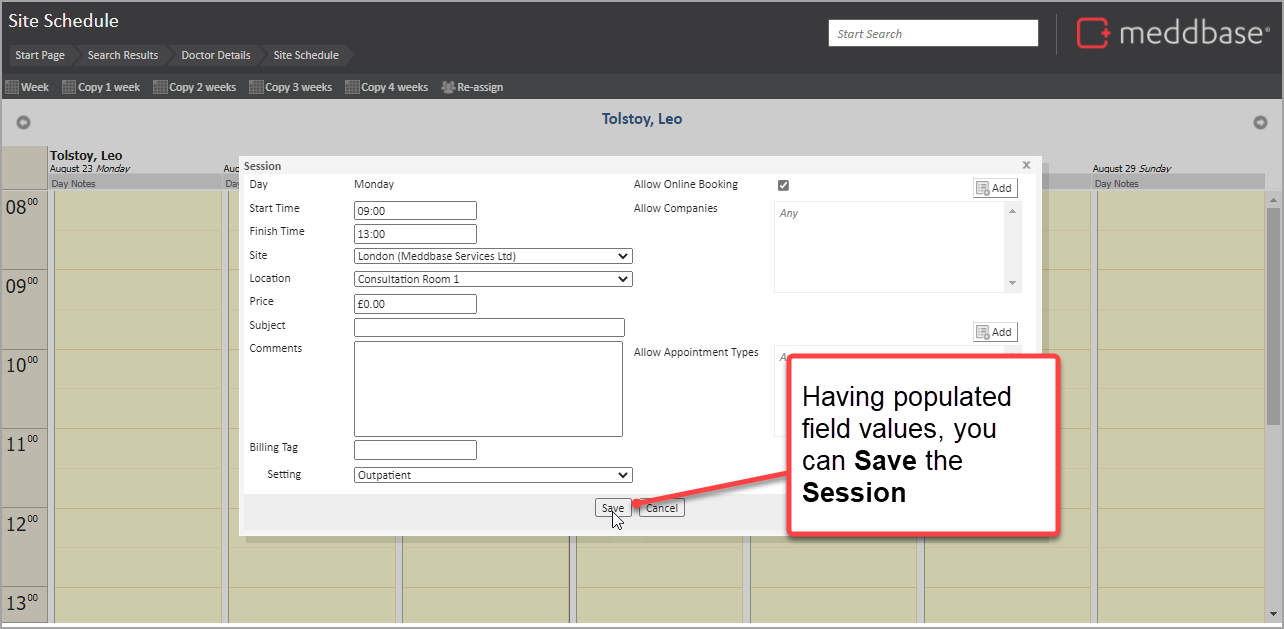Save the Session

[612, 508]
